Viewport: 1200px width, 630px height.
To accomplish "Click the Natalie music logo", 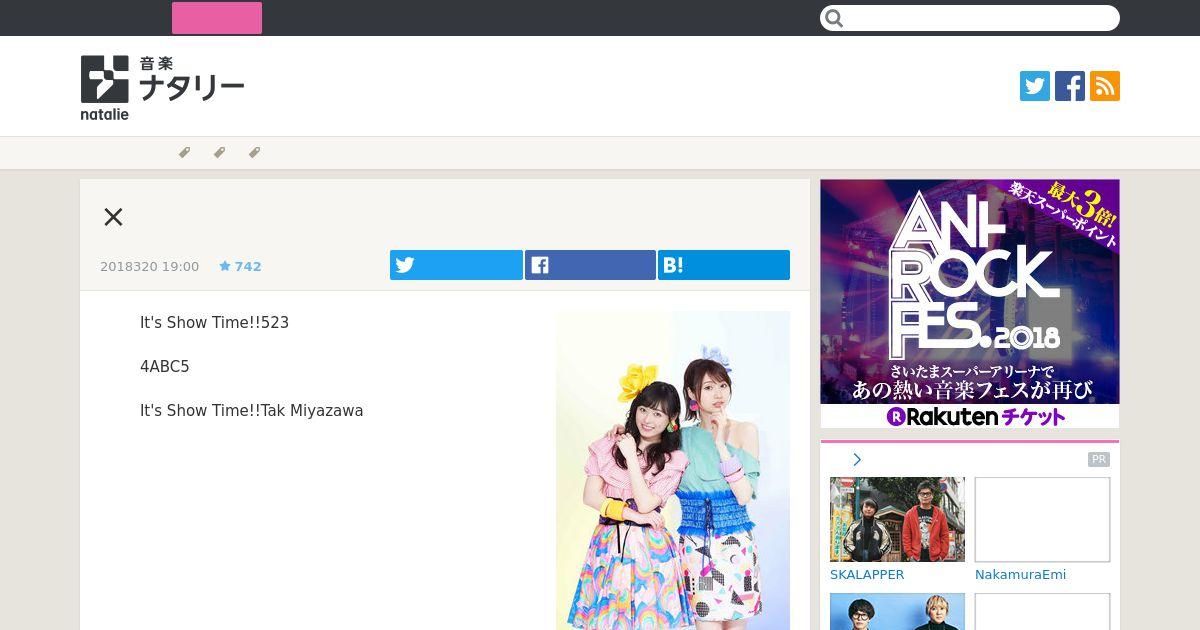I will pyautogui.click(x=162, y=88).
